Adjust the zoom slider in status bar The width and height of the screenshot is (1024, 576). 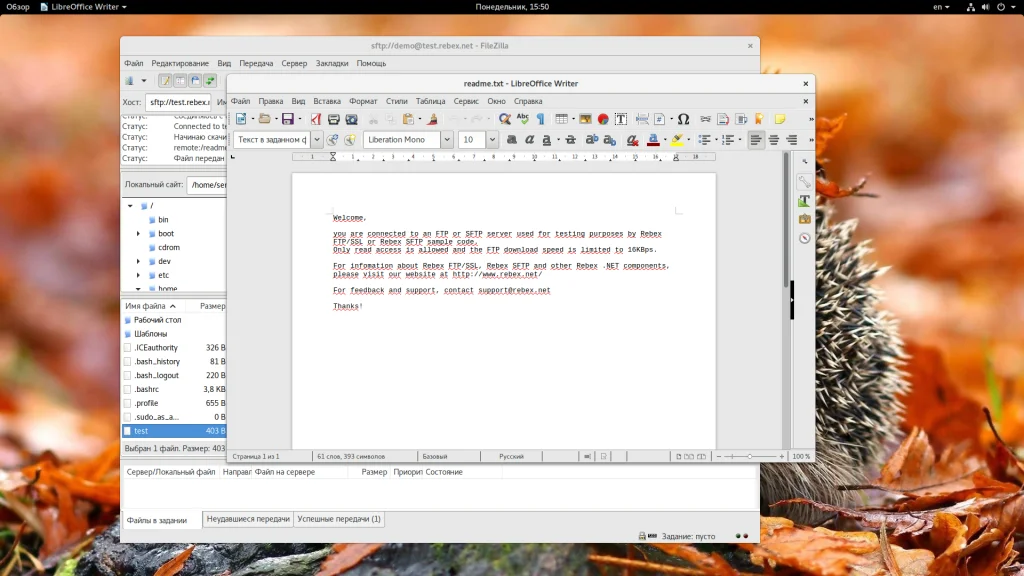(x=749, y=456)
